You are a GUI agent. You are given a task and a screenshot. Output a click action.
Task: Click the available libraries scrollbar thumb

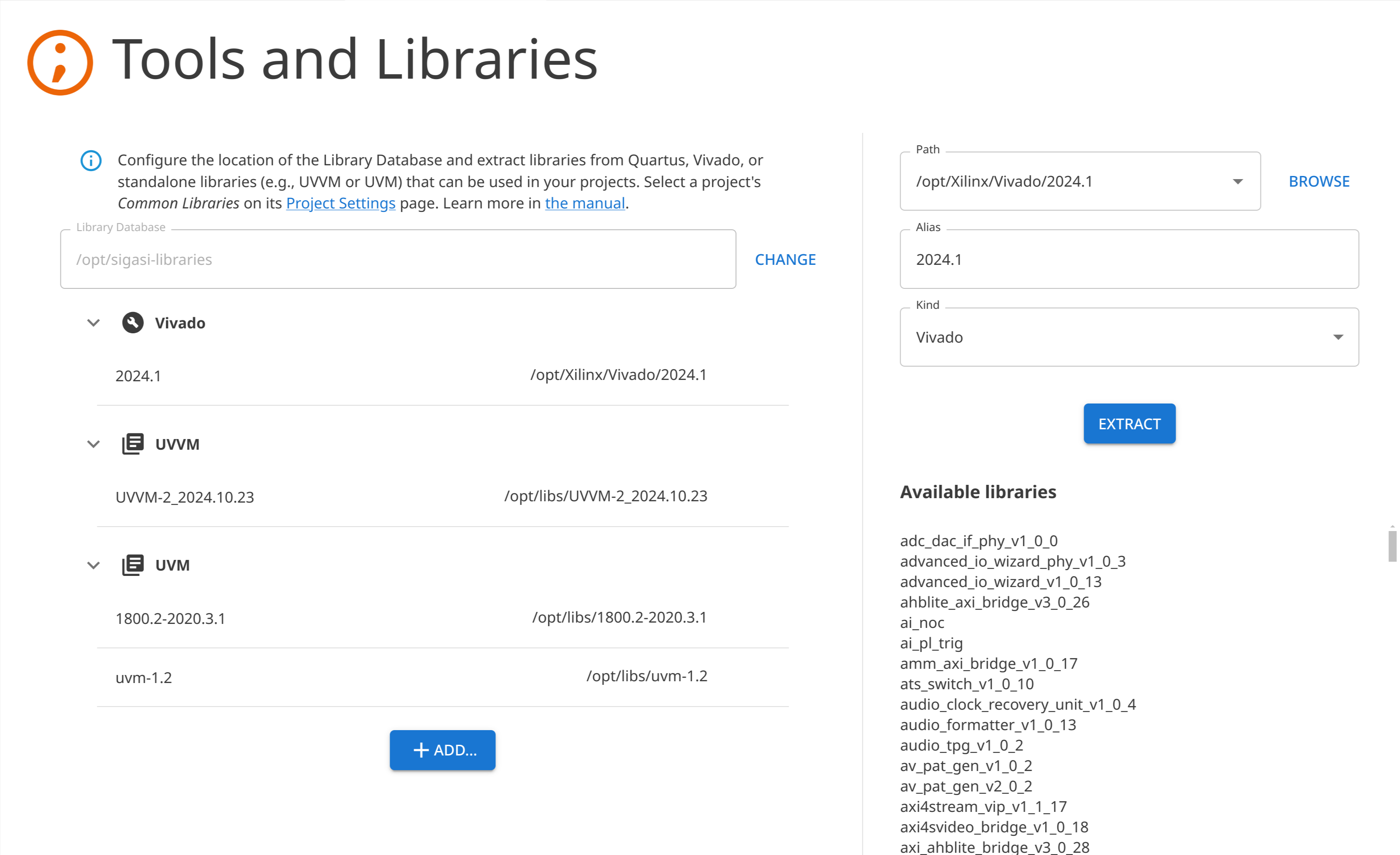(x=1392, y=547)
